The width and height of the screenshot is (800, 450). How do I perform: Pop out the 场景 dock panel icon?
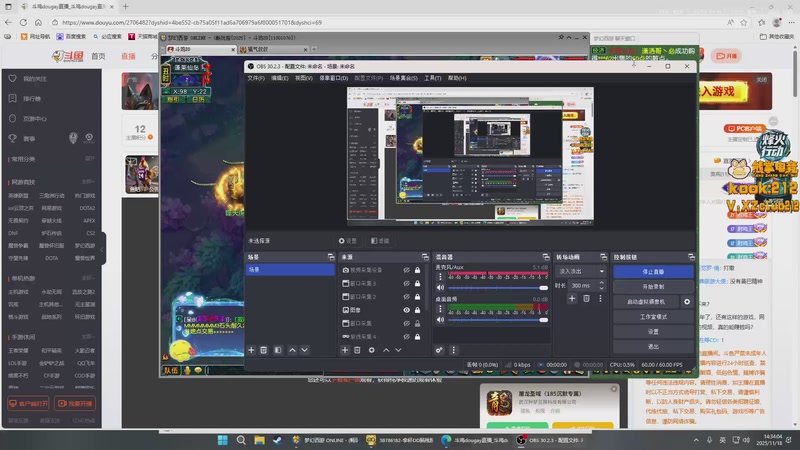pyautogui.click(x=331, y=257)
